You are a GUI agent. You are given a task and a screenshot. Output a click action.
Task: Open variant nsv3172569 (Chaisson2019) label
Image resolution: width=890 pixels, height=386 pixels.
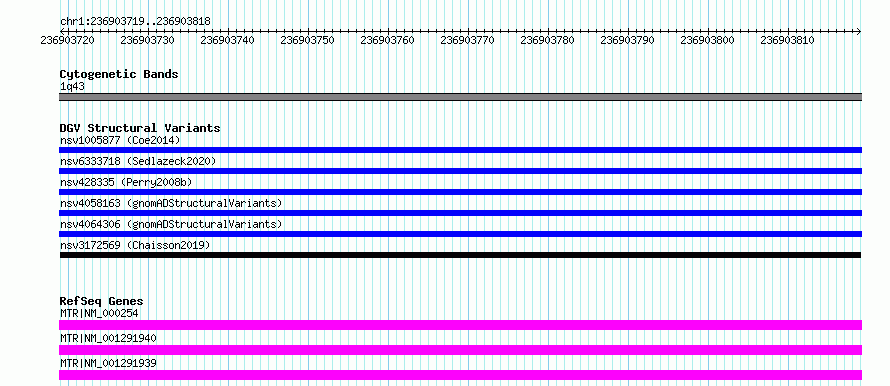pyautogui.click(x=135, y=245)
